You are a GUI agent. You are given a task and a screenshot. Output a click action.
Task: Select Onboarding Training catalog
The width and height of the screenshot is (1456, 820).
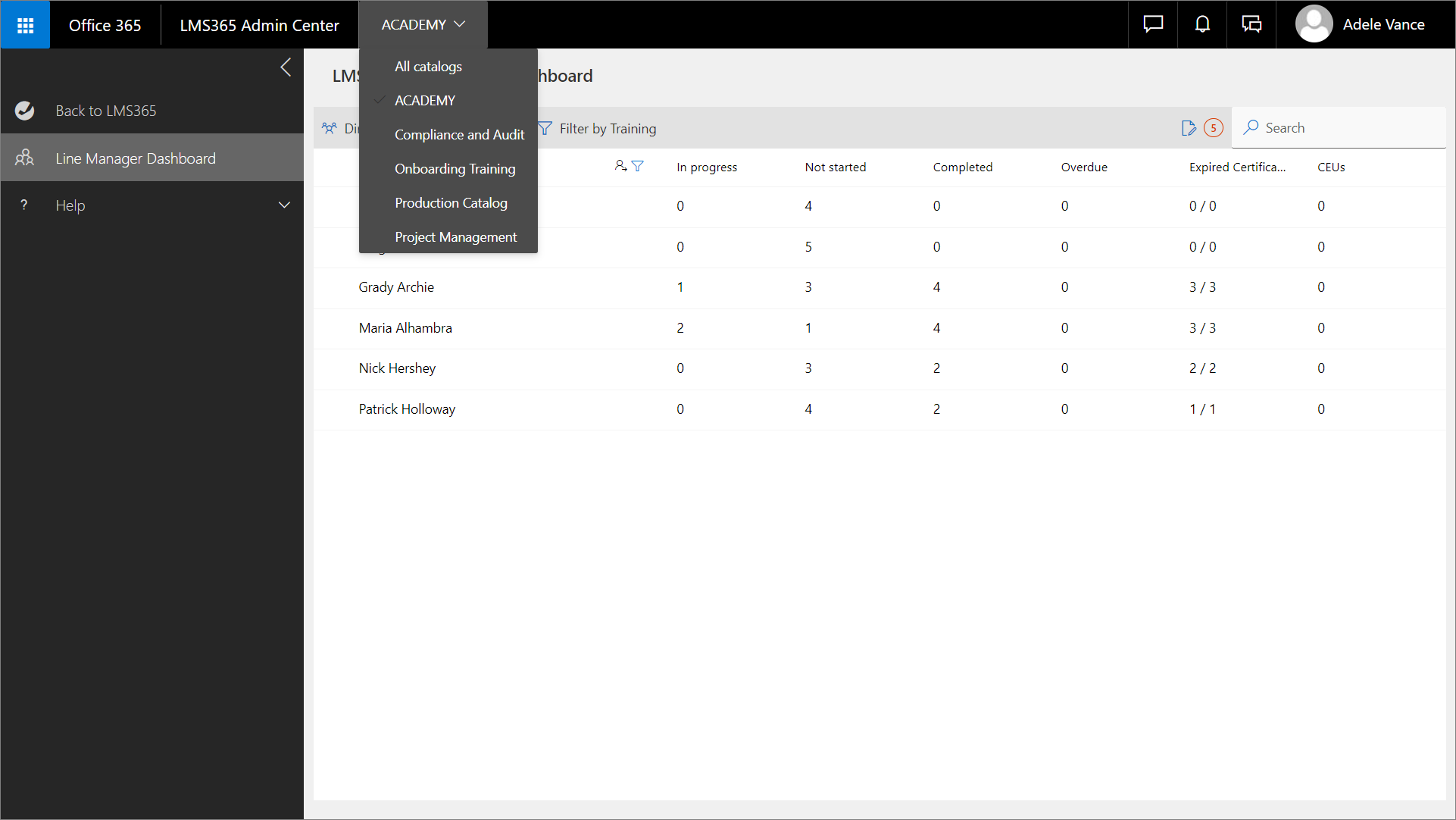(455, 169)
